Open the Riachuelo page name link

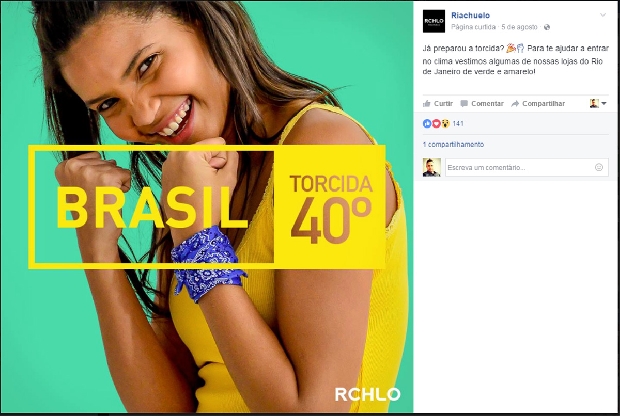point(471,15)
